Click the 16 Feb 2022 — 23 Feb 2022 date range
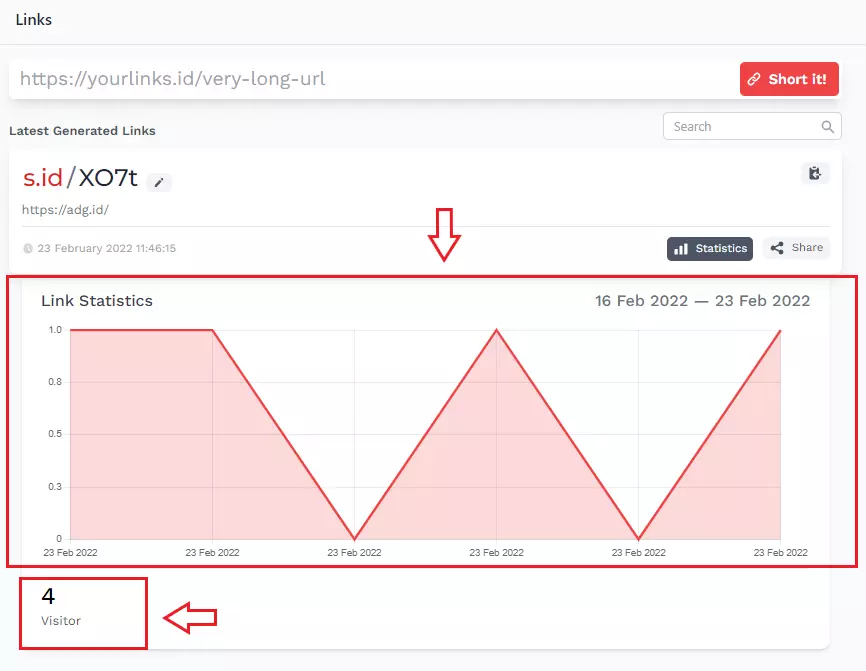The image size is (866, 671). pyautogui.click(x=702, y=300)
